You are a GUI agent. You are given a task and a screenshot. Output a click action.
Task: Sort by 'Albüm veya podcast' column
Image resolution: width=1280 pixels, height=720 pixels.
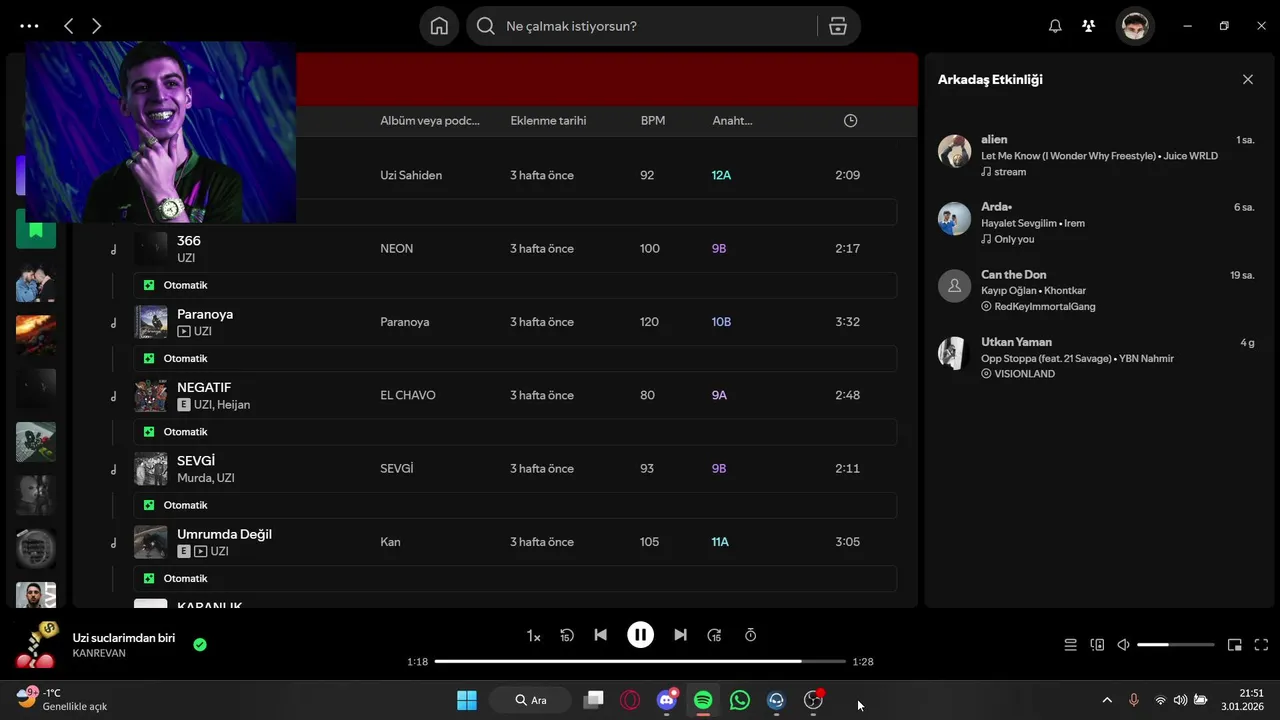[x=430, y=121]
